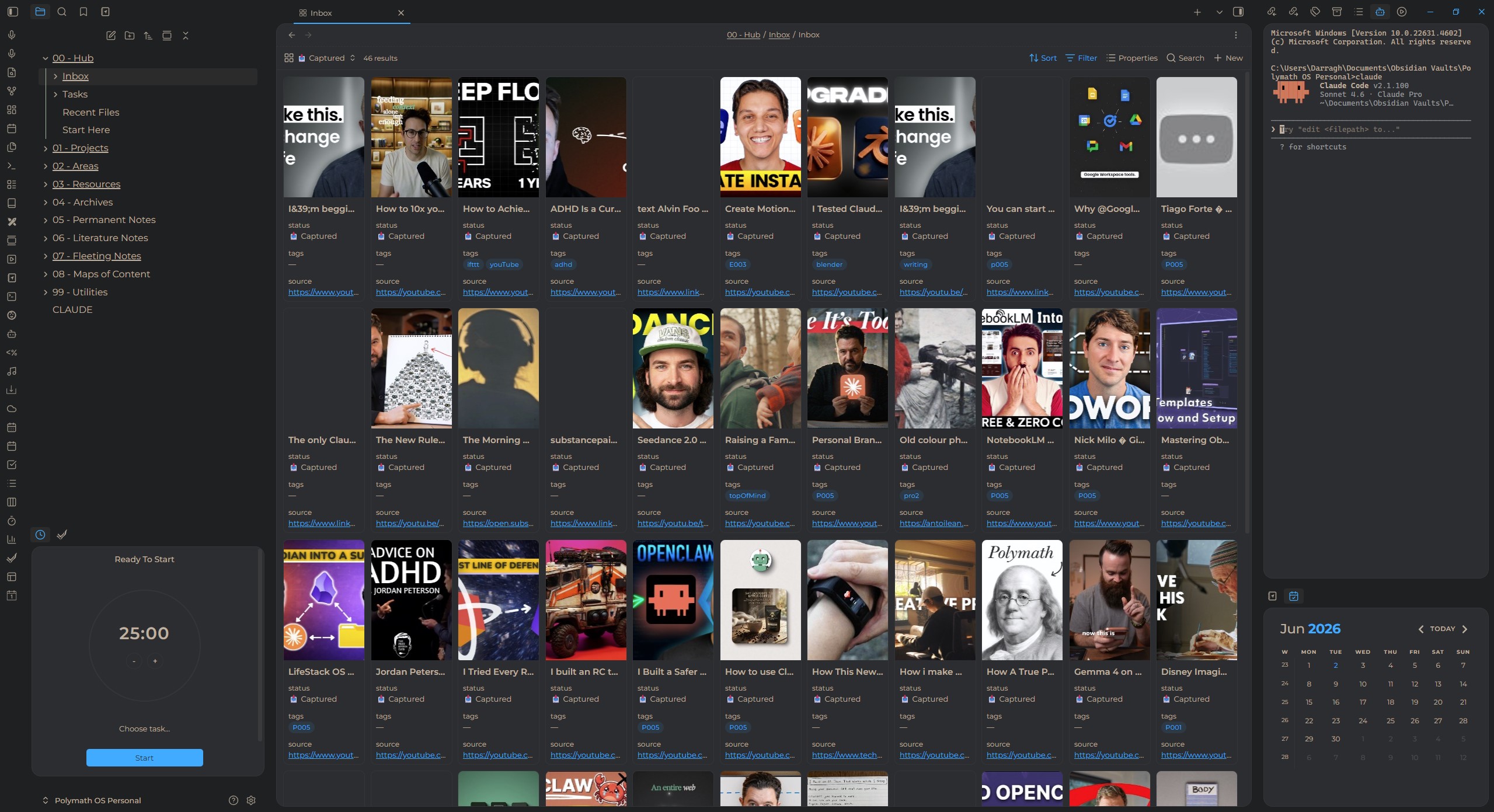1494x812 pixels.
Task: Click the vertical scrollbar of the Inbox cards view
Action: pos(1247,304)
